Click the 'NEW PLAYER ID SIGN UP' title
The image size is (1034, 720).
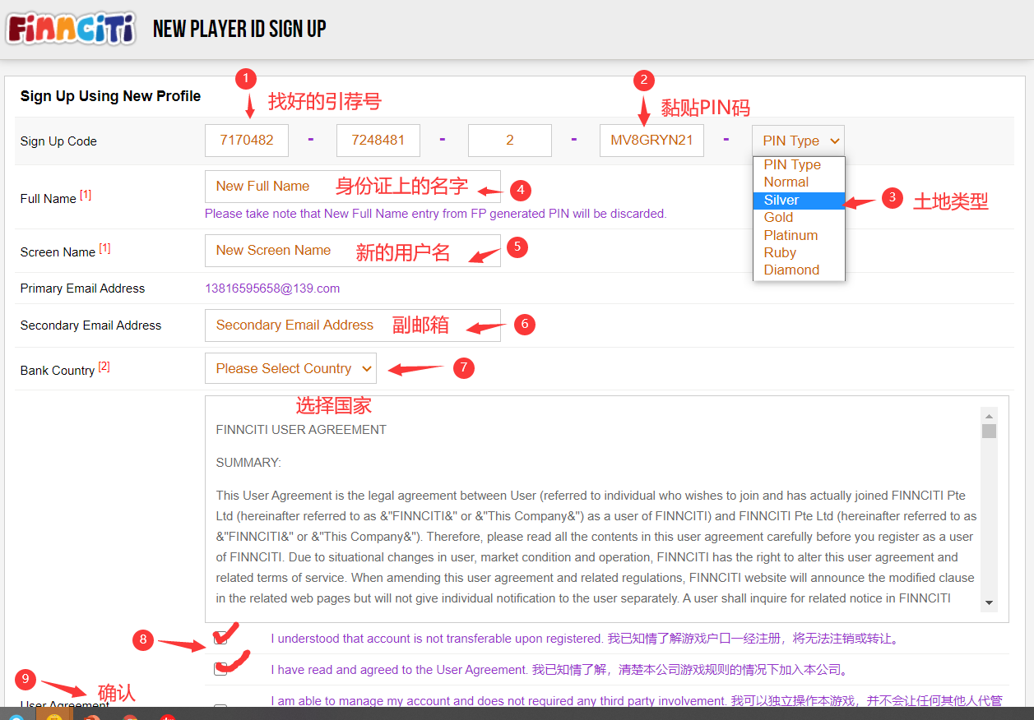pos(239,29)
